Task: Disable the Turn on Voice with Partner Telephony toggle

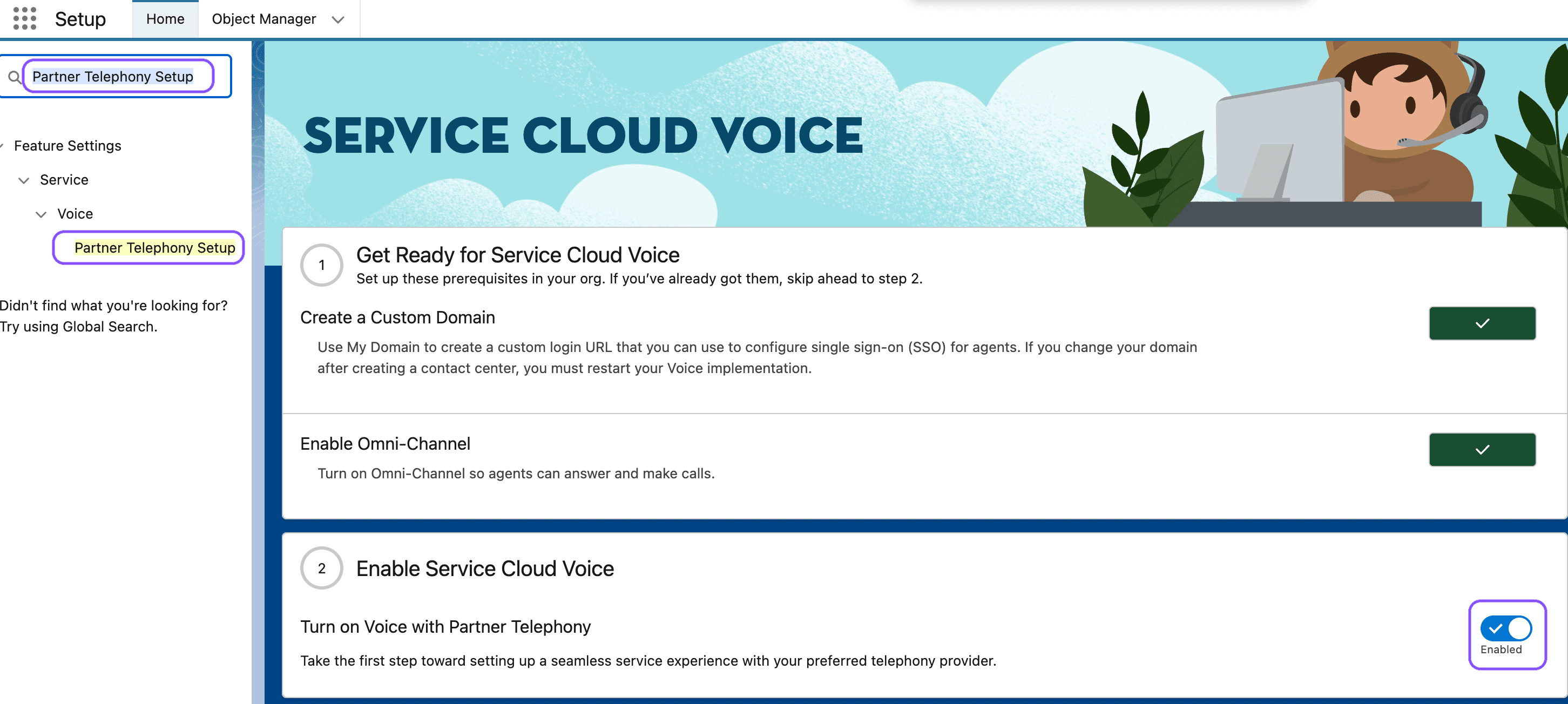Action: click(1507, 627)
